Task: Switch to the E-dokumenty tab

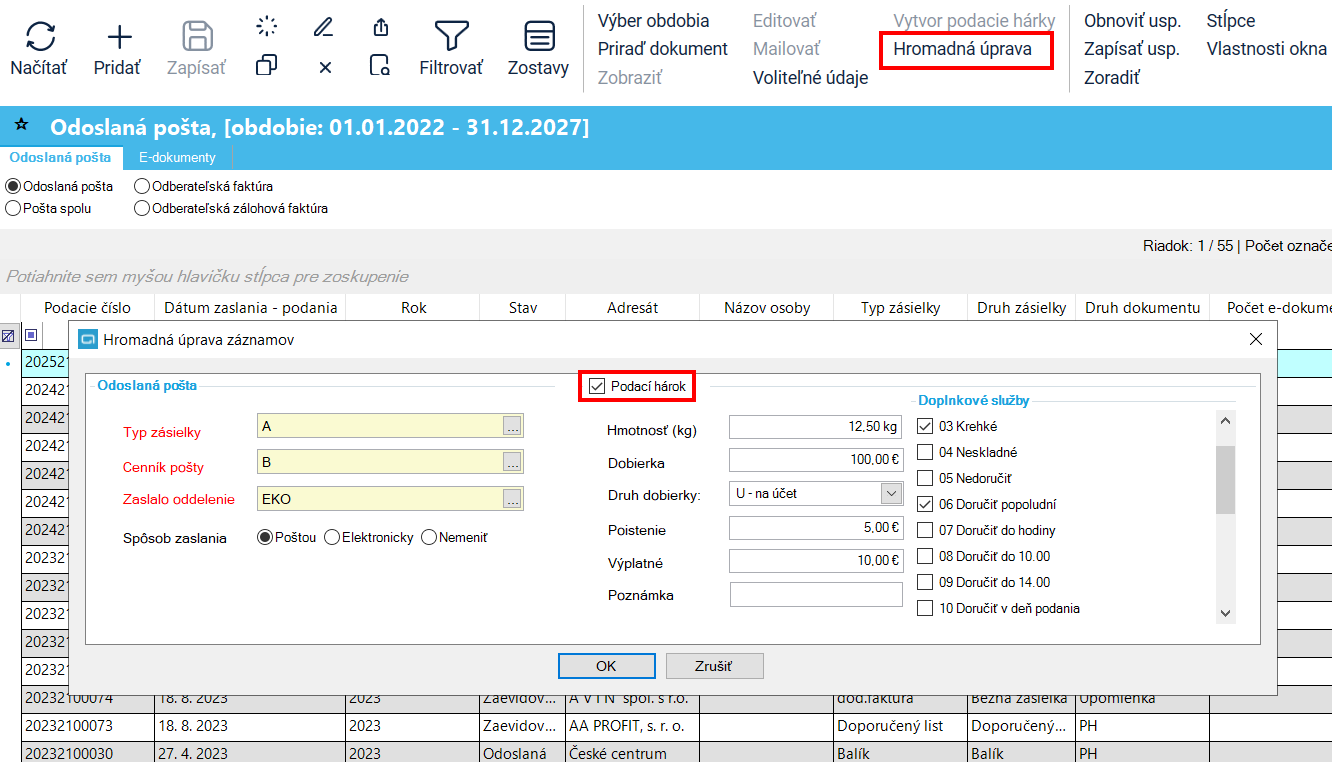Action: (177, 157)
